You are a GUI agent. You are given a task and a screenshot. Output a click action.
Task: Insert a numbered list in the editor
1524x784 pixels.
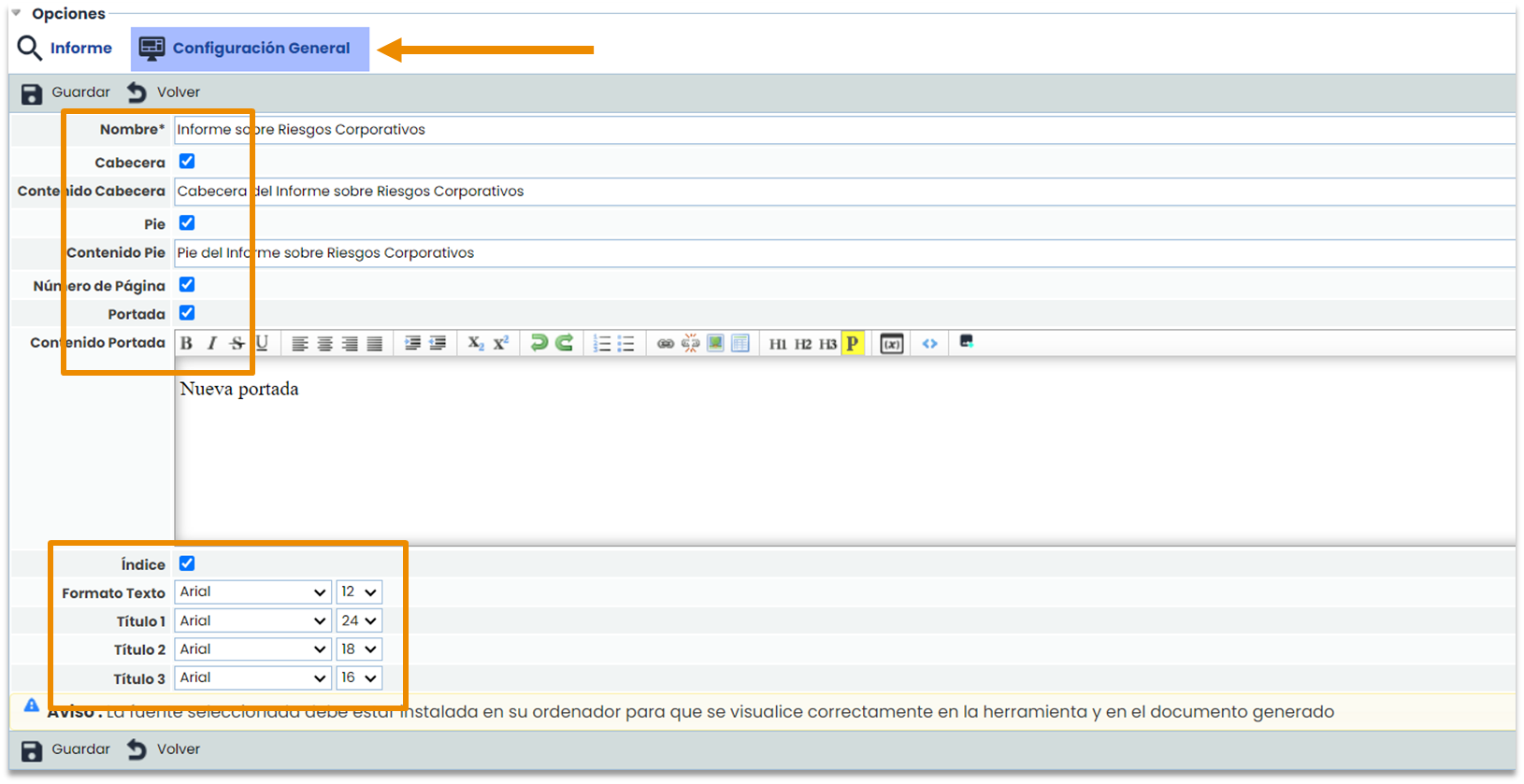[602, 343]
